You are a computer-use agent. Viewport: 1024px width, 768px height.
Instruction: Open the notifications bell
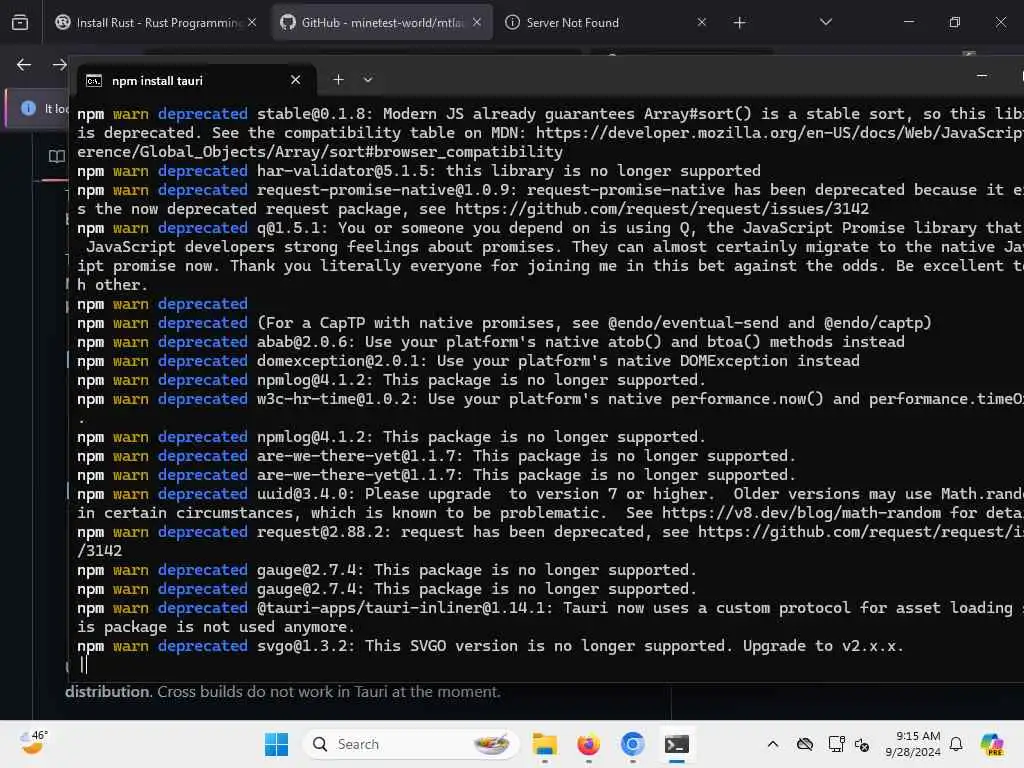pyautogui.click(x=956, y=744)
